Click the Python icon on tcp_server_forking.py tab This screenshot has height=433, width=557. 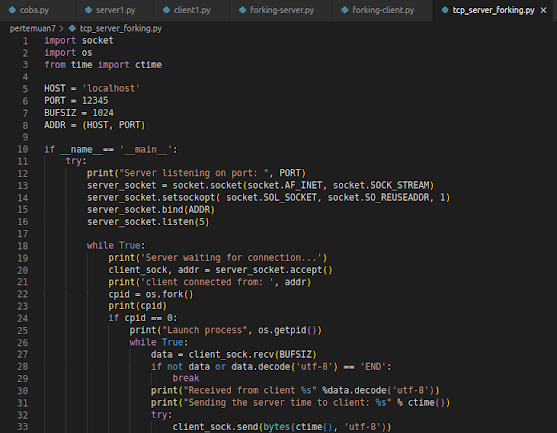(445, 10)
